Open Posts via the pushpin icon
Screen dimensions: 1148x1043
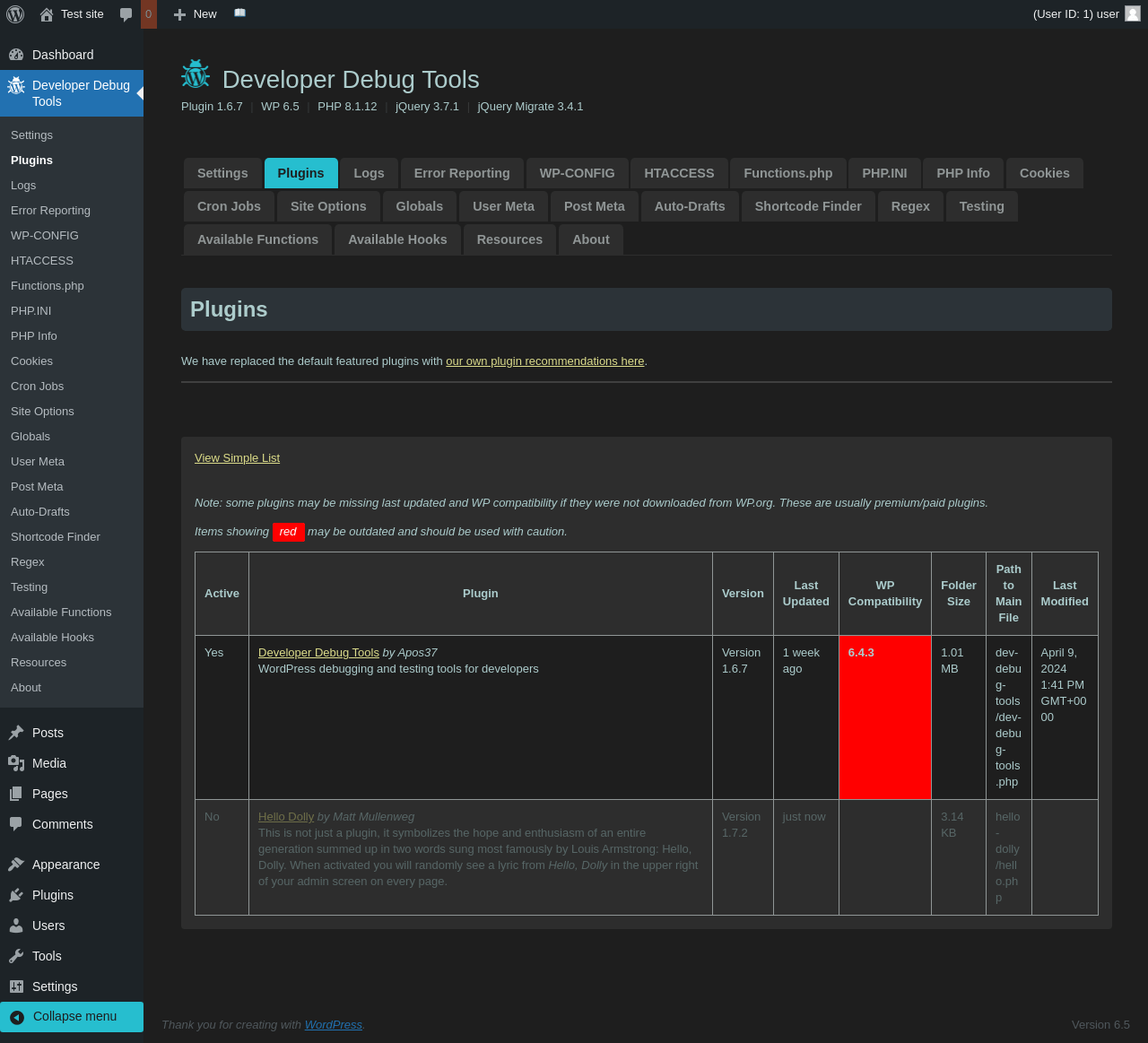pyautogui.click(x=16, y=733)
